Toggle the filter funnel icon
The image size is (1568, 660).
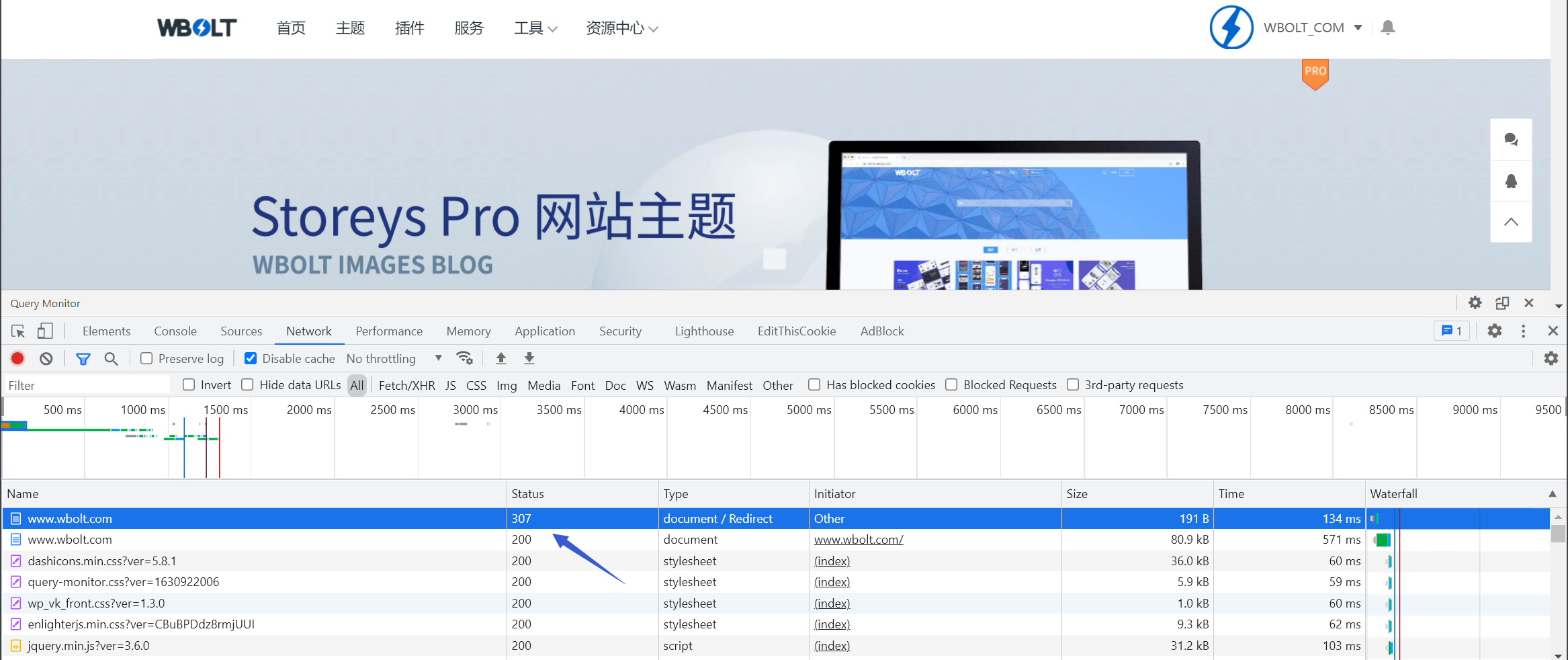tap(83, 359)
